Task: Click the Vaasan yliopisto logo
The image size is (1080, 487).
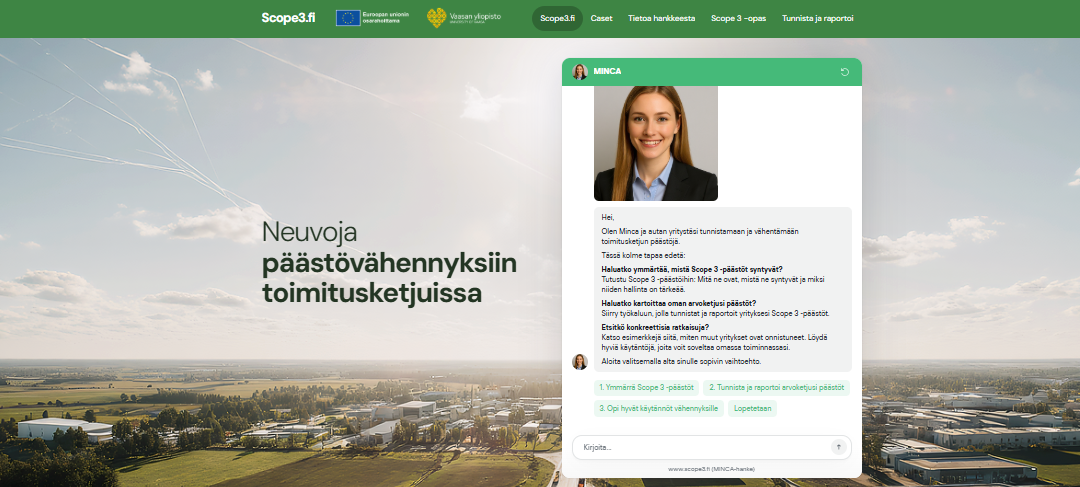Action: pyautogui.click(x=464, y=18)
